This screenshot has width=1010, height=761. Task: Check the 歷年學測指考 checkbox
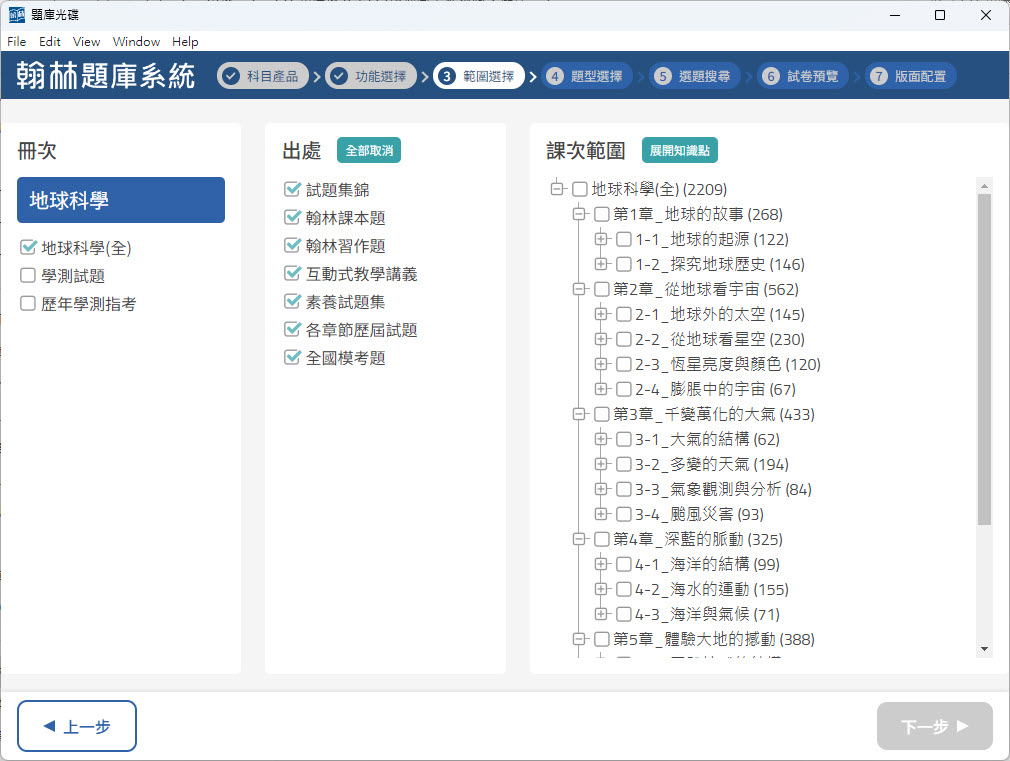click(x=28, y=303)
